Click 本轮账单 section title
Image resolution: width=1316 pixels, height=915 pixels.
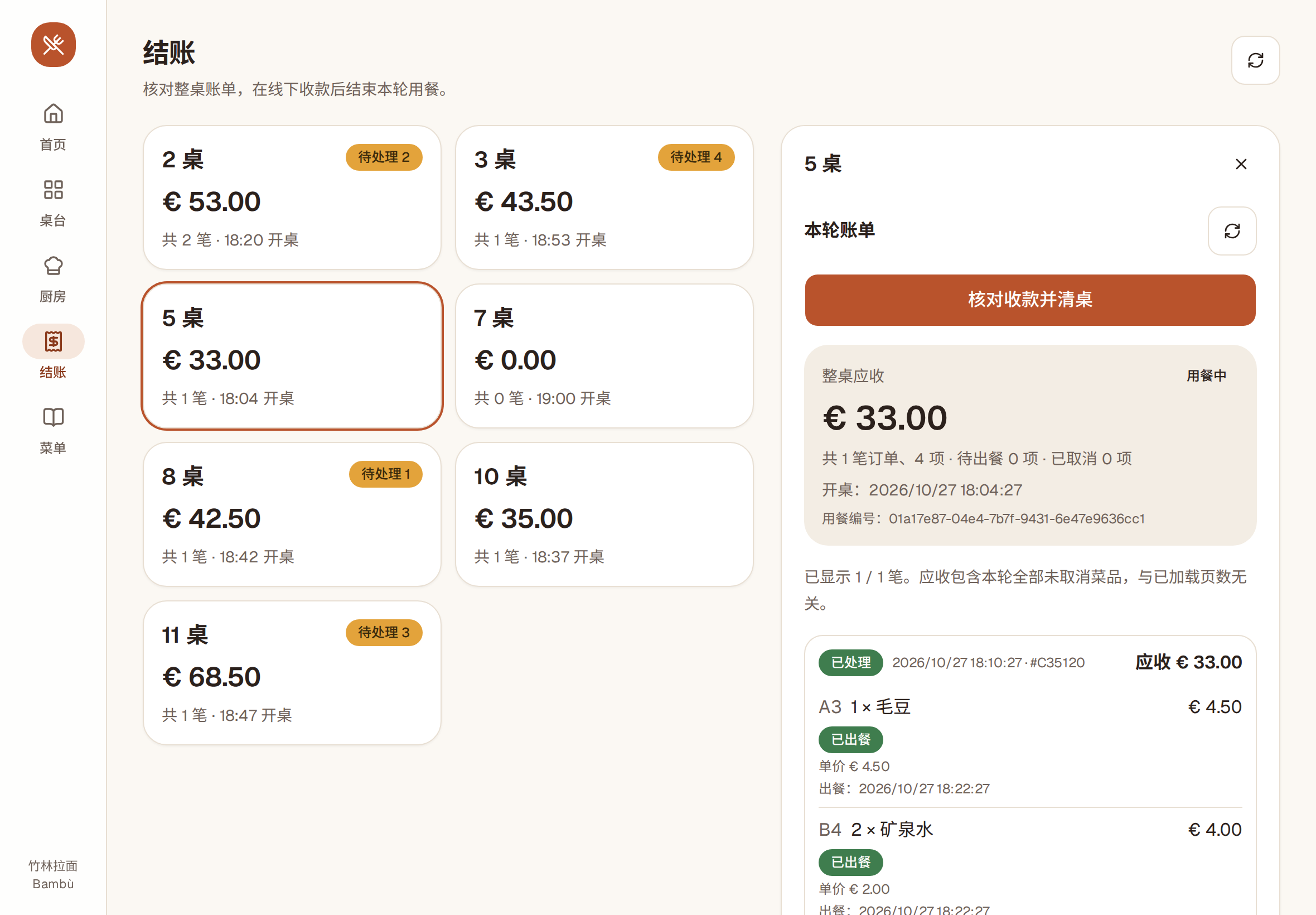point(839,230)
